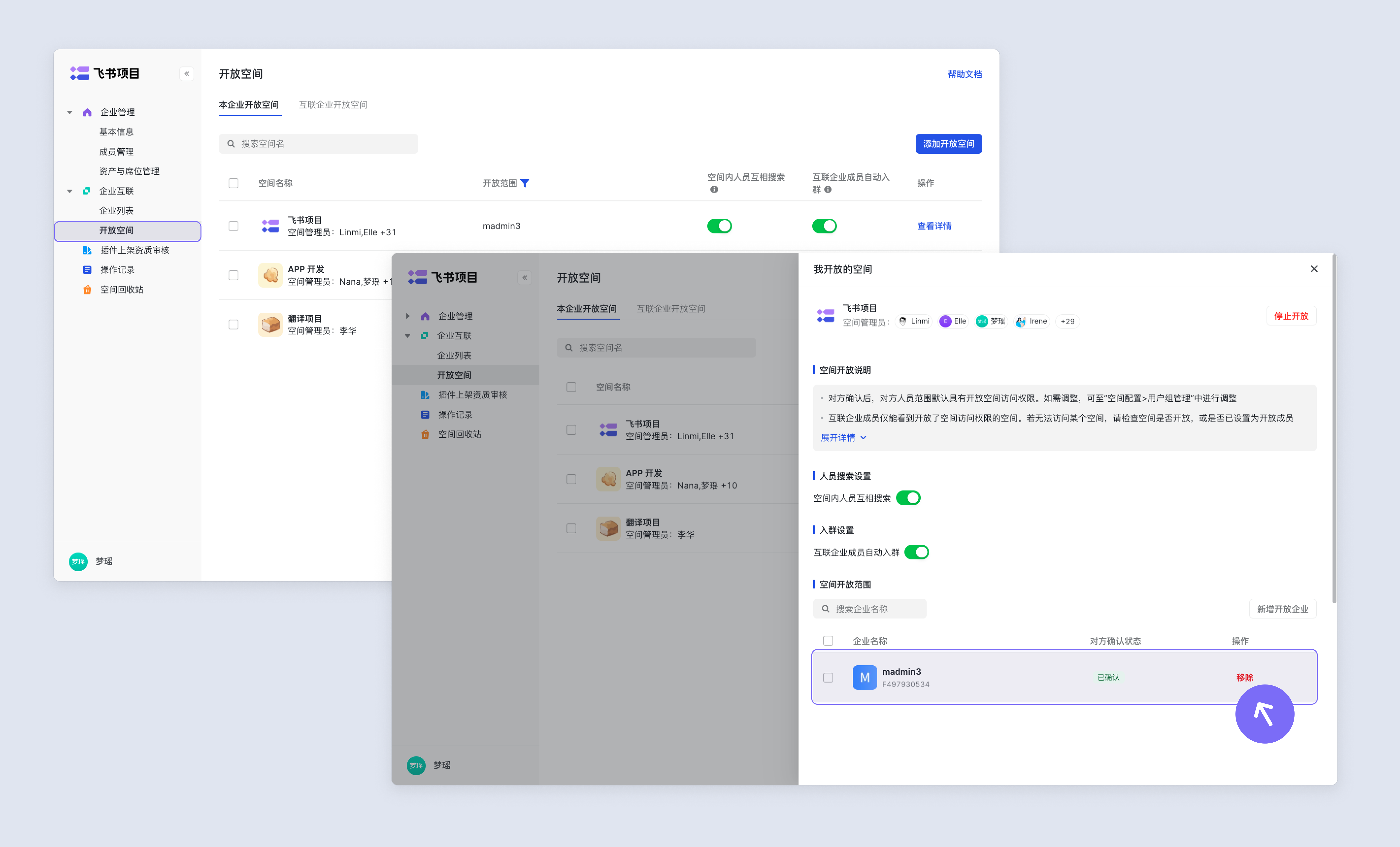Open 企业列表 in back window sidebar
This screenshot has height=847, width=1400.
point(117,211)
